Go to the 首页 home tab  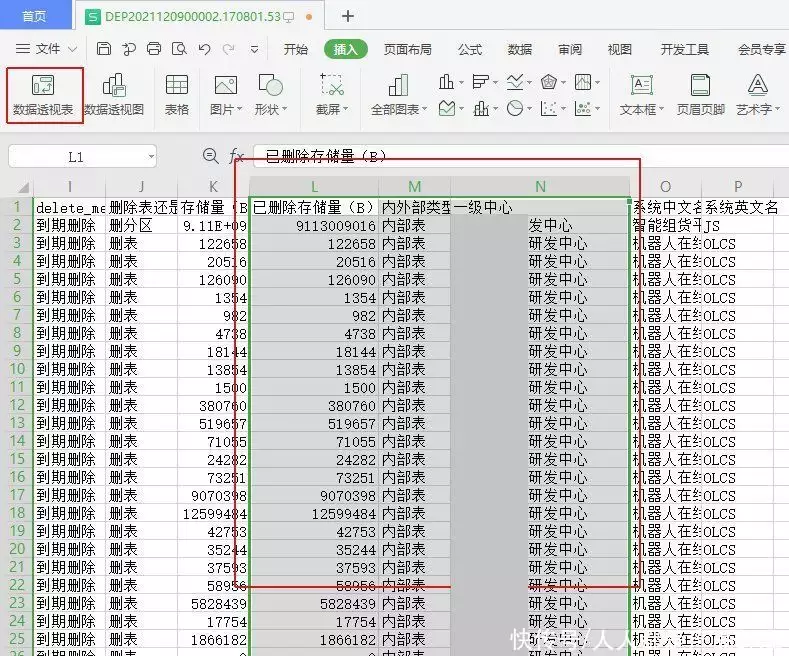point(34,16)
